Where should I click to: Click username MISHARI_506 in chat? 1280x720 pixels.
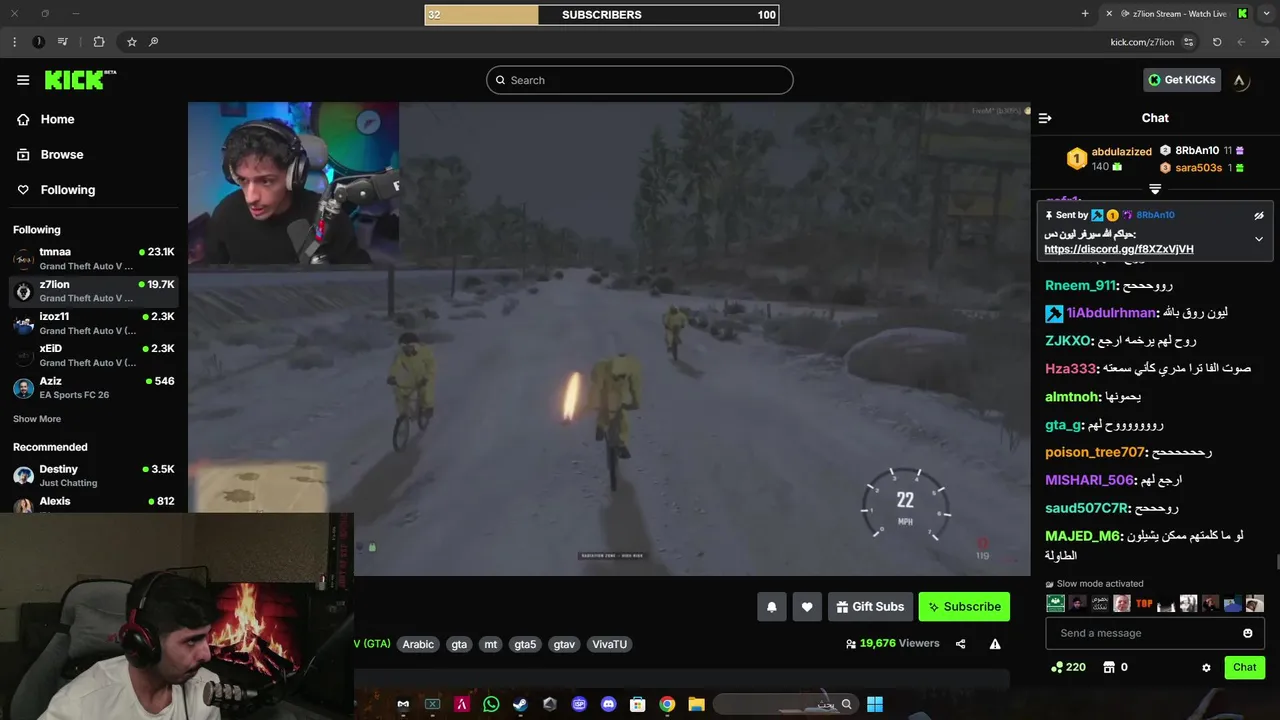click(x=1090, y=481)
